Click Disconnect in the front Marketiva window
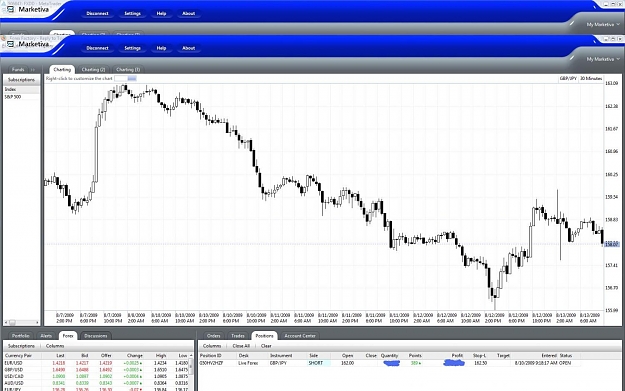The width and height of the screenshot is (625, 391). tap(97, 48)
